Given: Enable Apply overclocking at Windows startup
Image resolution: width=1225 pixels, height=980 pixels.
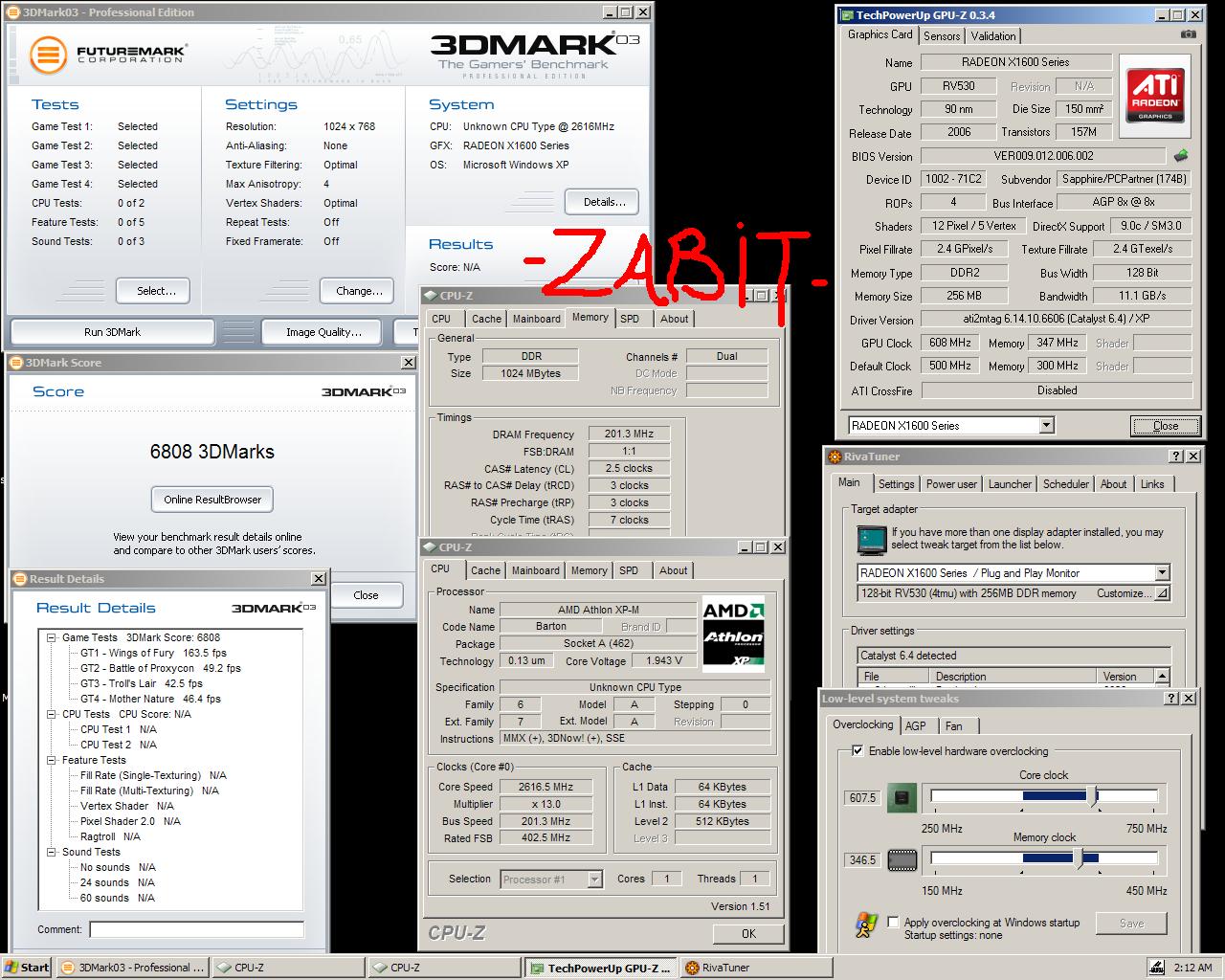Looking at the screenshot, I should click(x=894, y=923).
